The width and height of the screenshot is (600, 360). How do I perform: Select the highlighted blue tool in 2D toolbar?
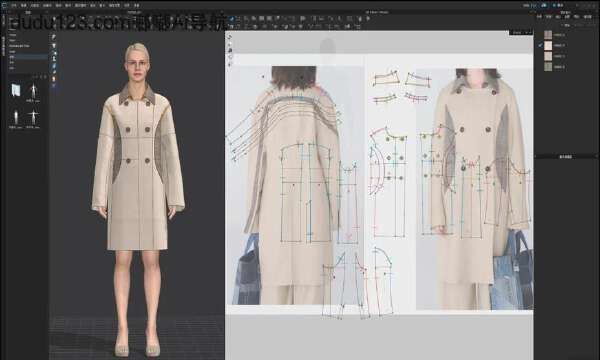coord(231,18)
